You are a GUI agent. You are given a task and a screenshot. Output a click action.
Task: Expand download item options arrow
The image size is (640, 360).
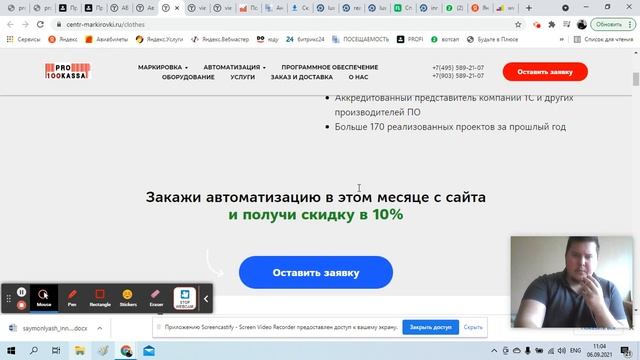click(x=100, y=328)
